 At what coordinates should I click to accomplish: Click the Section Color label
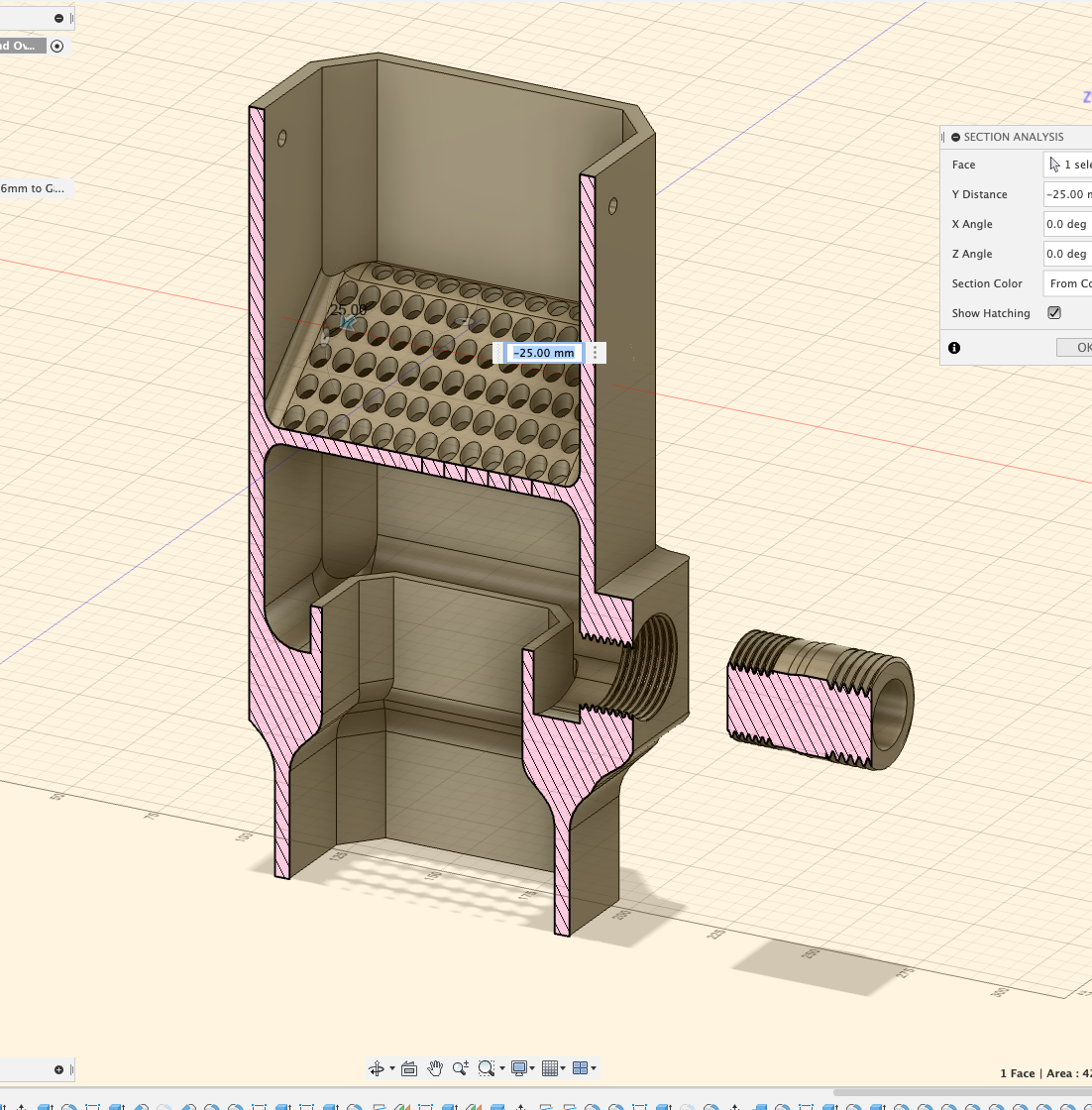987,283
